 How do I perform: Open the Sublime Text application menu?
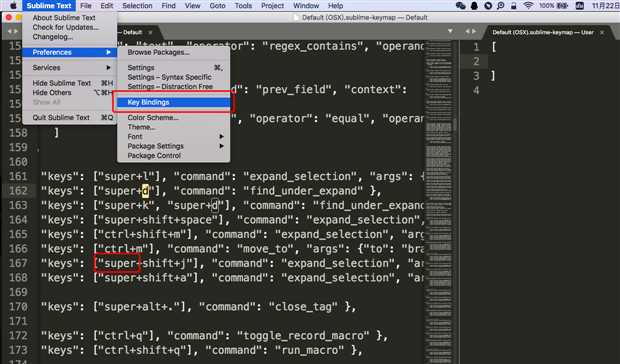pyautogui.click(x=49, y=6)
